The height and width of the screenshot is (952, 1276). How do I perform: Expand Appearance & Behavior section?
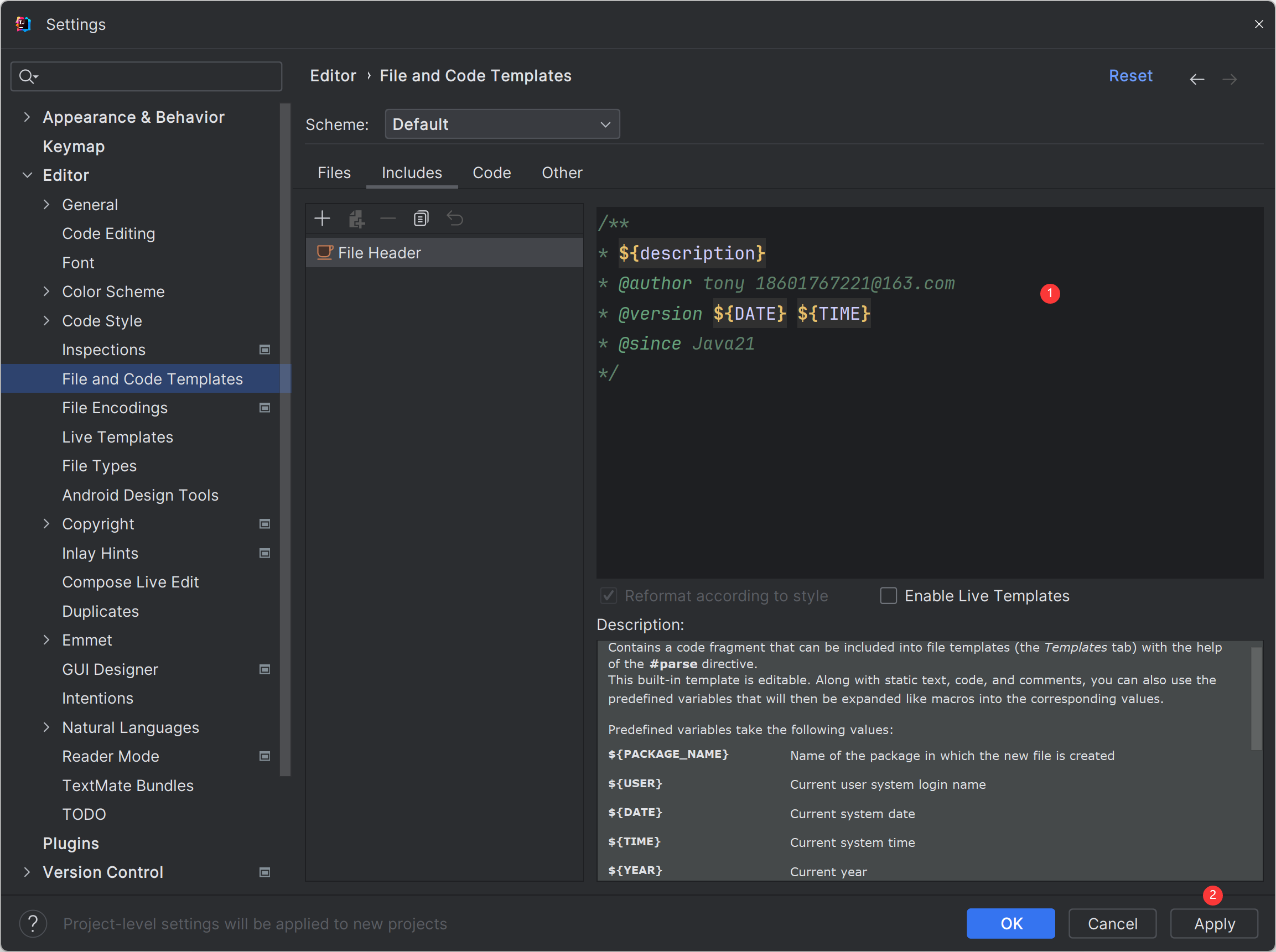27,117
